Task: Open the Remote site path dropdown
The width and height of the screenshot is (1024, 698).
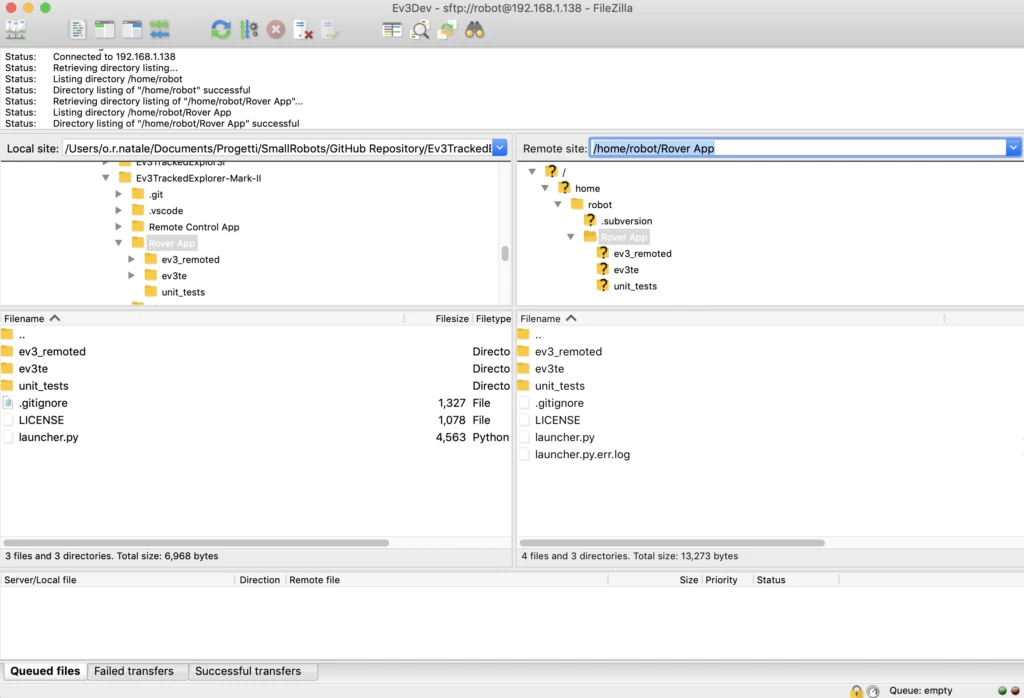Action: [1013, 148]
